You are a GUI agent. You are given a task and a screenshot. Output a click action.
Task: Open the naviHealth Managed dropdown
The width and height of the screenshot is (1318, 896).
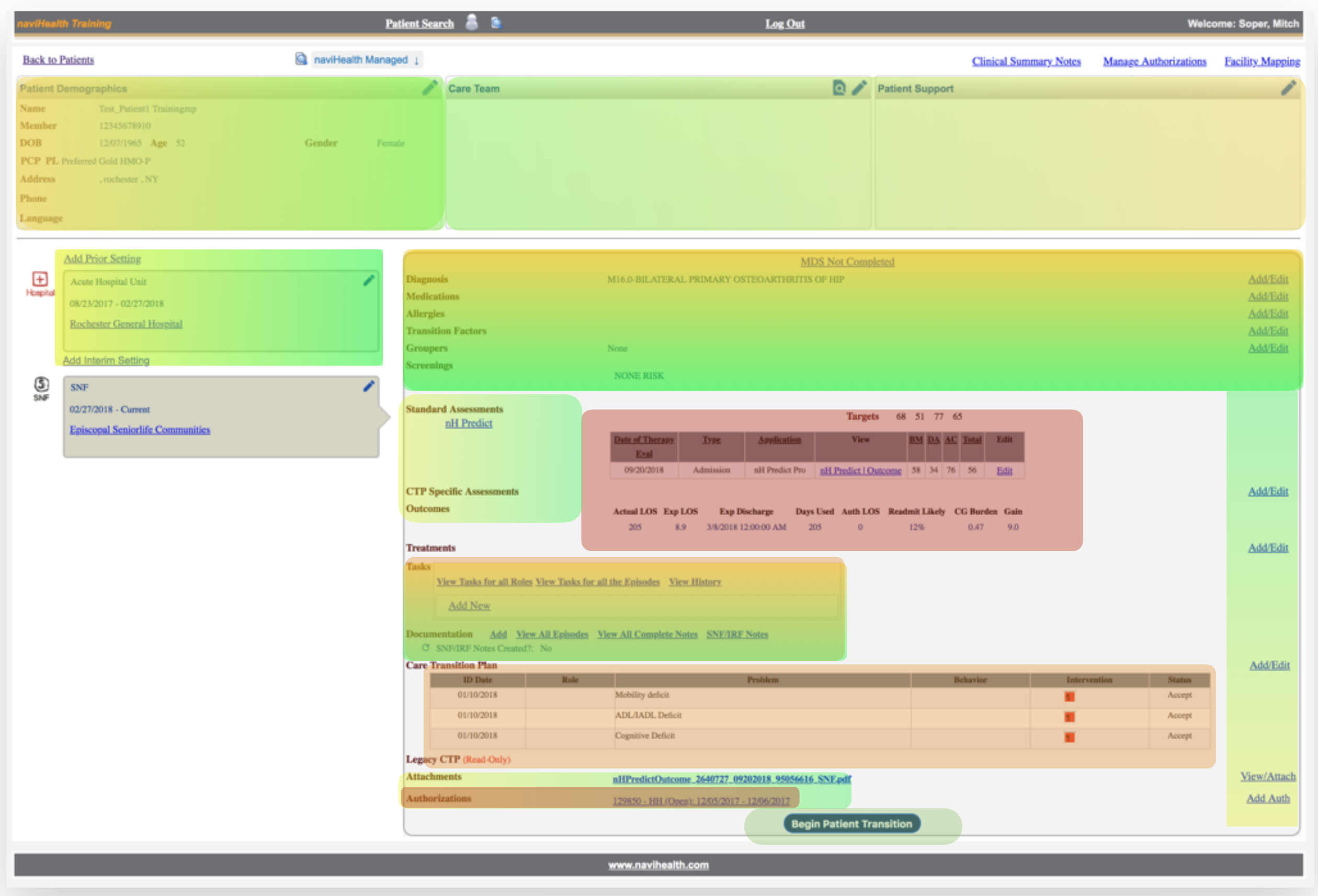366,60
